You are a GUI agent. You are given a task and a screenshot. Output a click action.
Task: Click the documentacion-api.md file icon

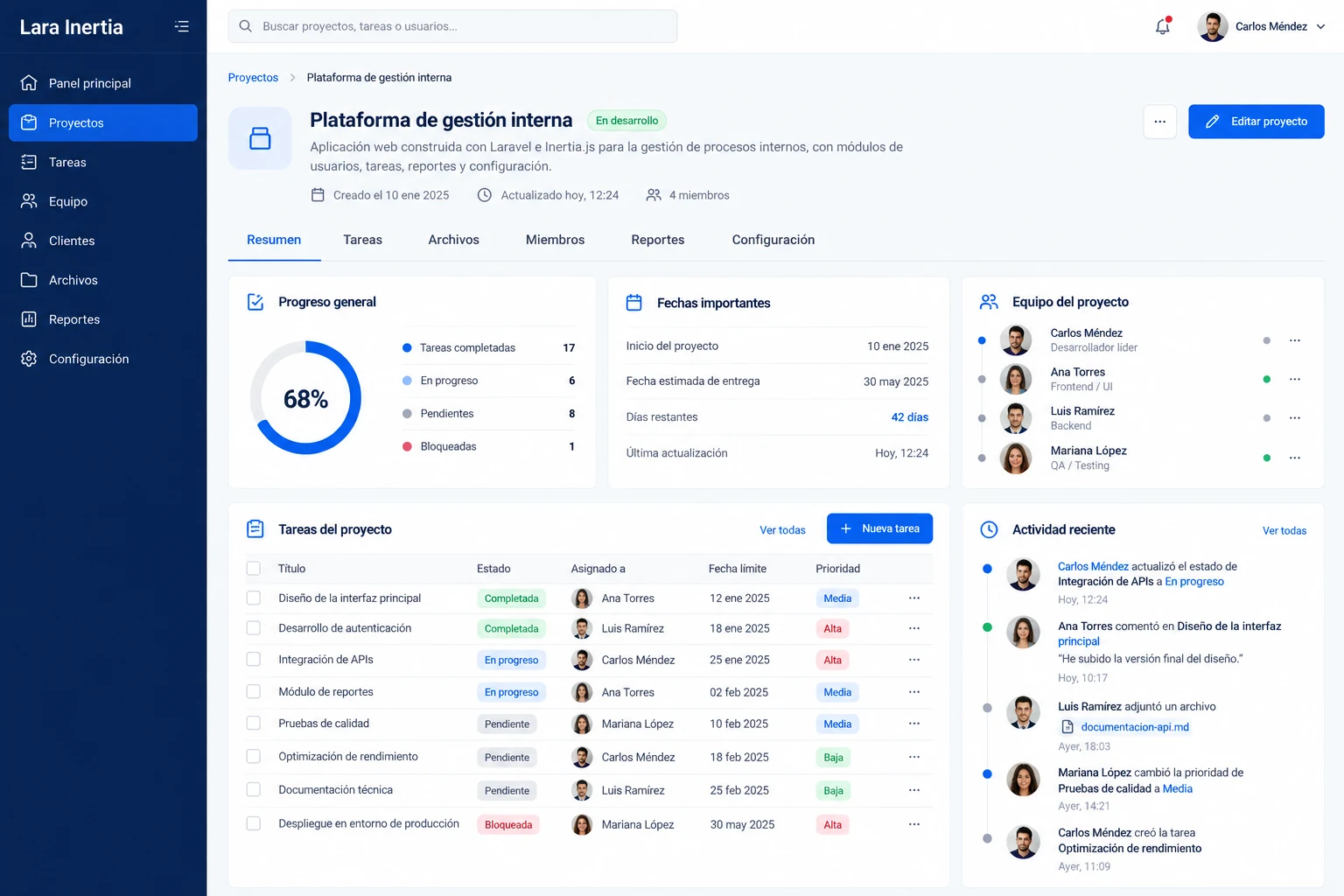coord(1067,727)
